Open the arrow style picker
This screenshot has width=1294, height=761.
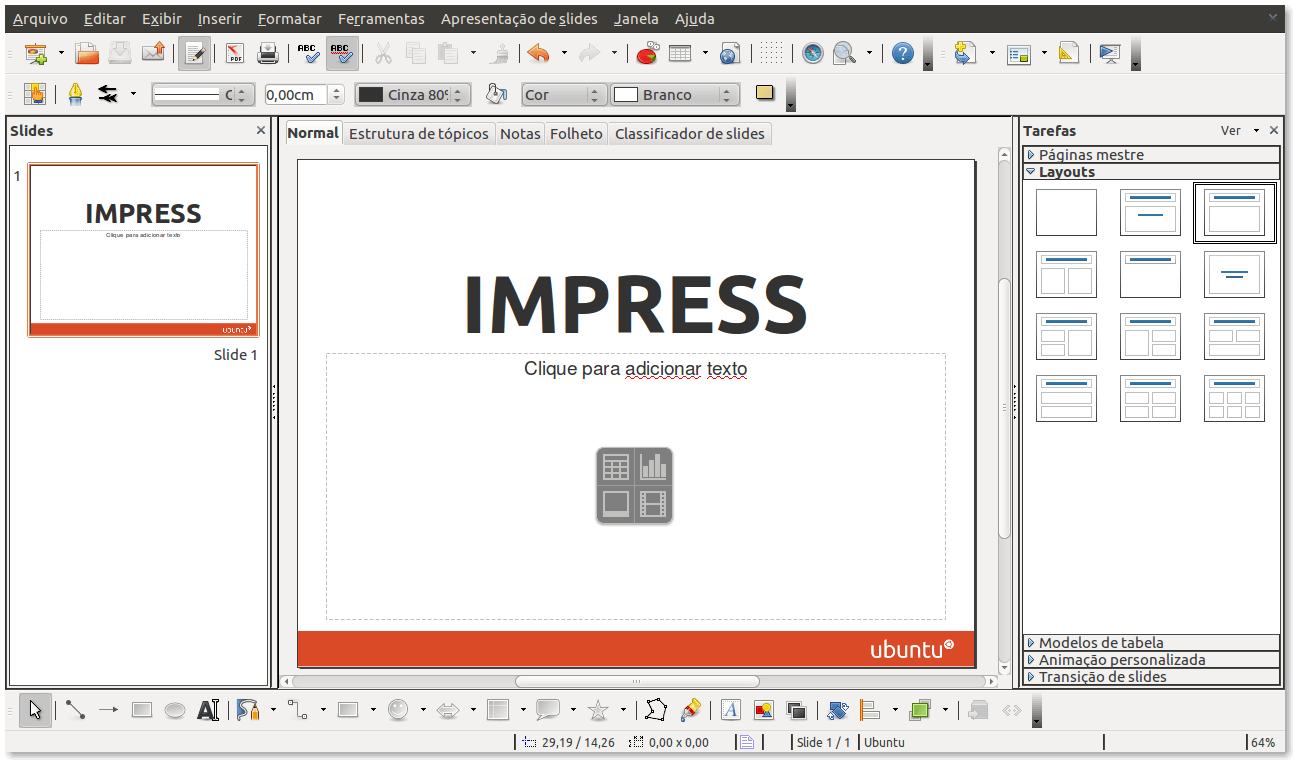[x=108, y=94]
